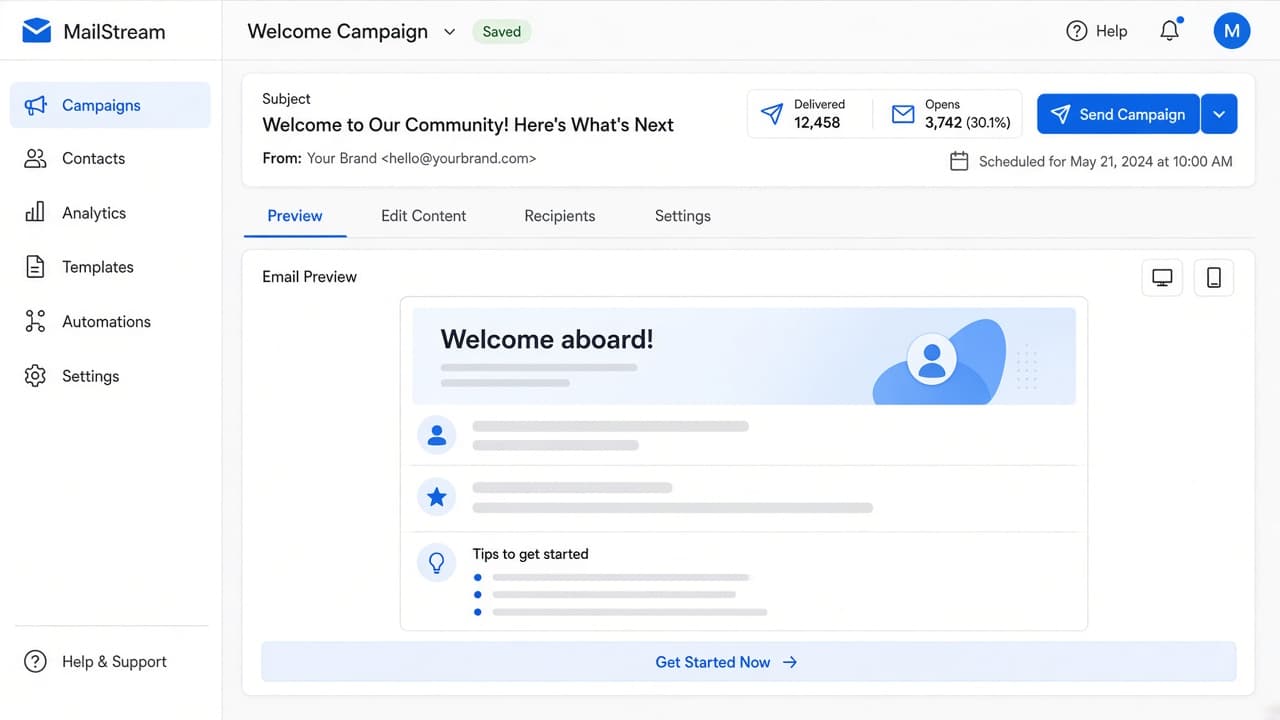Click the Templates document icon
The height and width of the screenshot is (720, 1280).
(x=35, y=267)
